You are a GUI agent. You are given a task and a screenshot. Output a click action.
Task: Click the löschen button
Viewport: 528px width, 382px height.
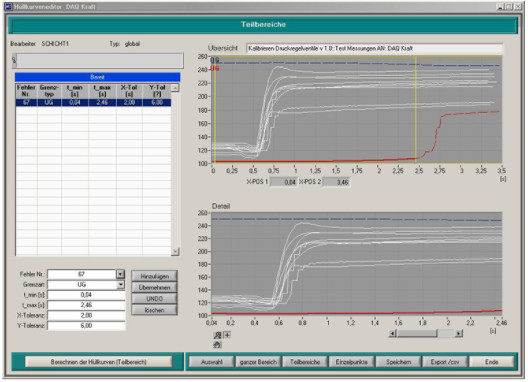154,310
